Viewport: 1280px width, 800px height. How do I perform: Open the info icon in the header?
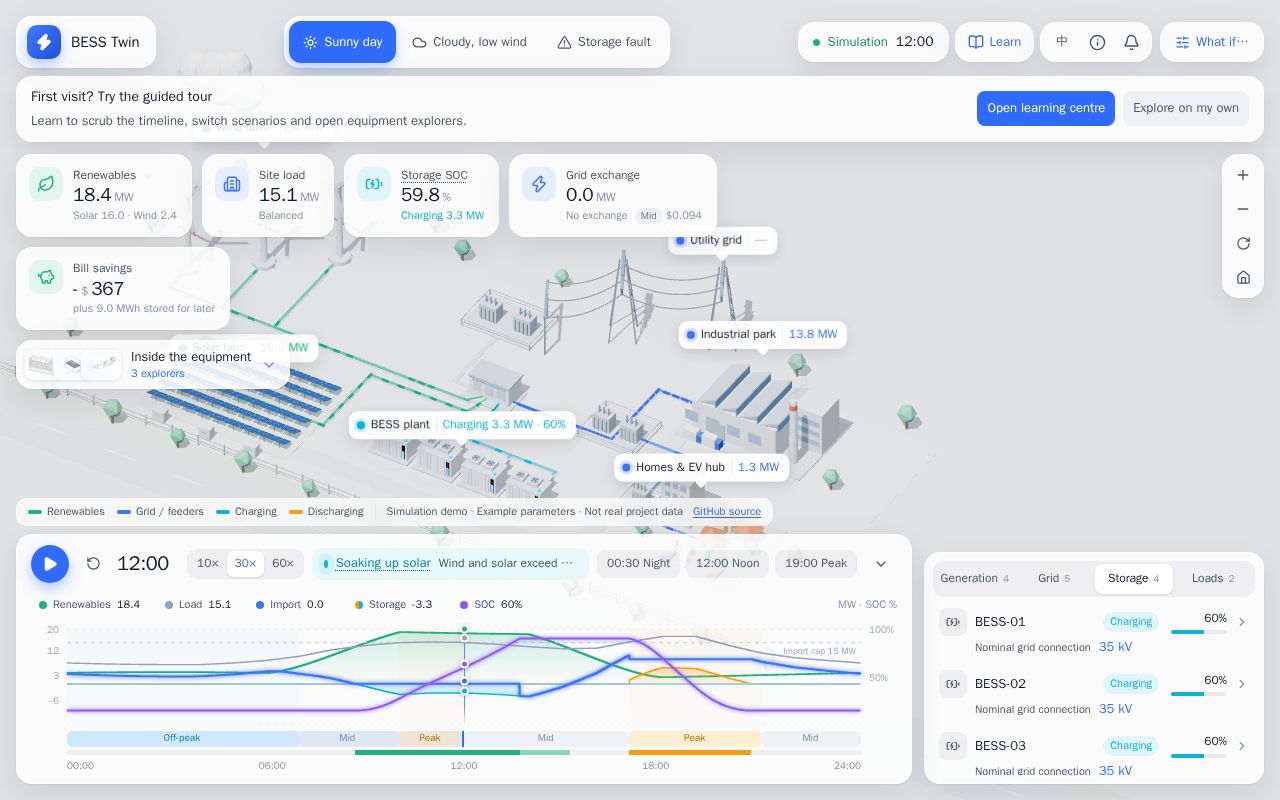click(1097, 42)
